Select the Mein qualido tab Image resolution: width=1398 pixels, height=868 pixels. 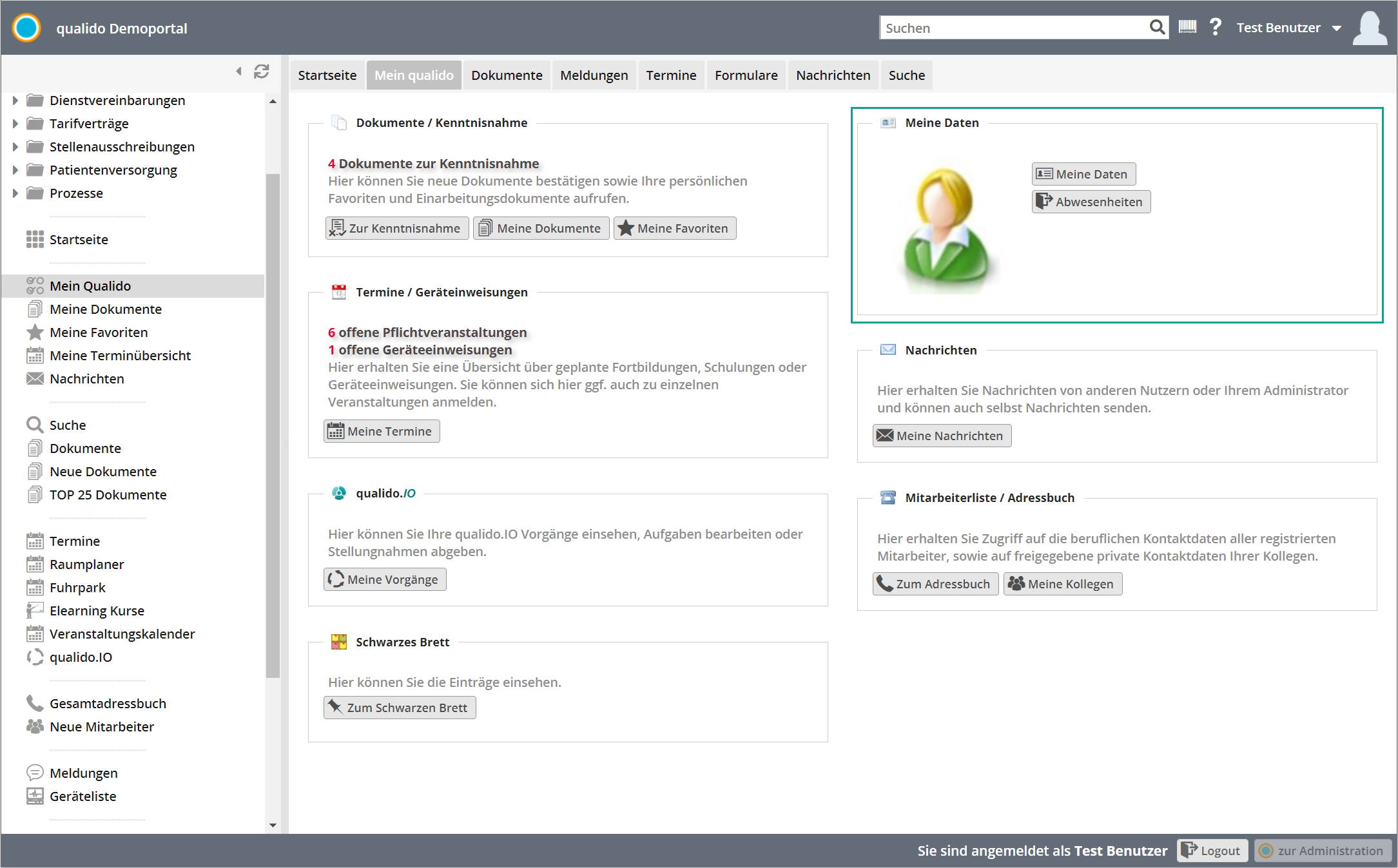pos(414,75)
